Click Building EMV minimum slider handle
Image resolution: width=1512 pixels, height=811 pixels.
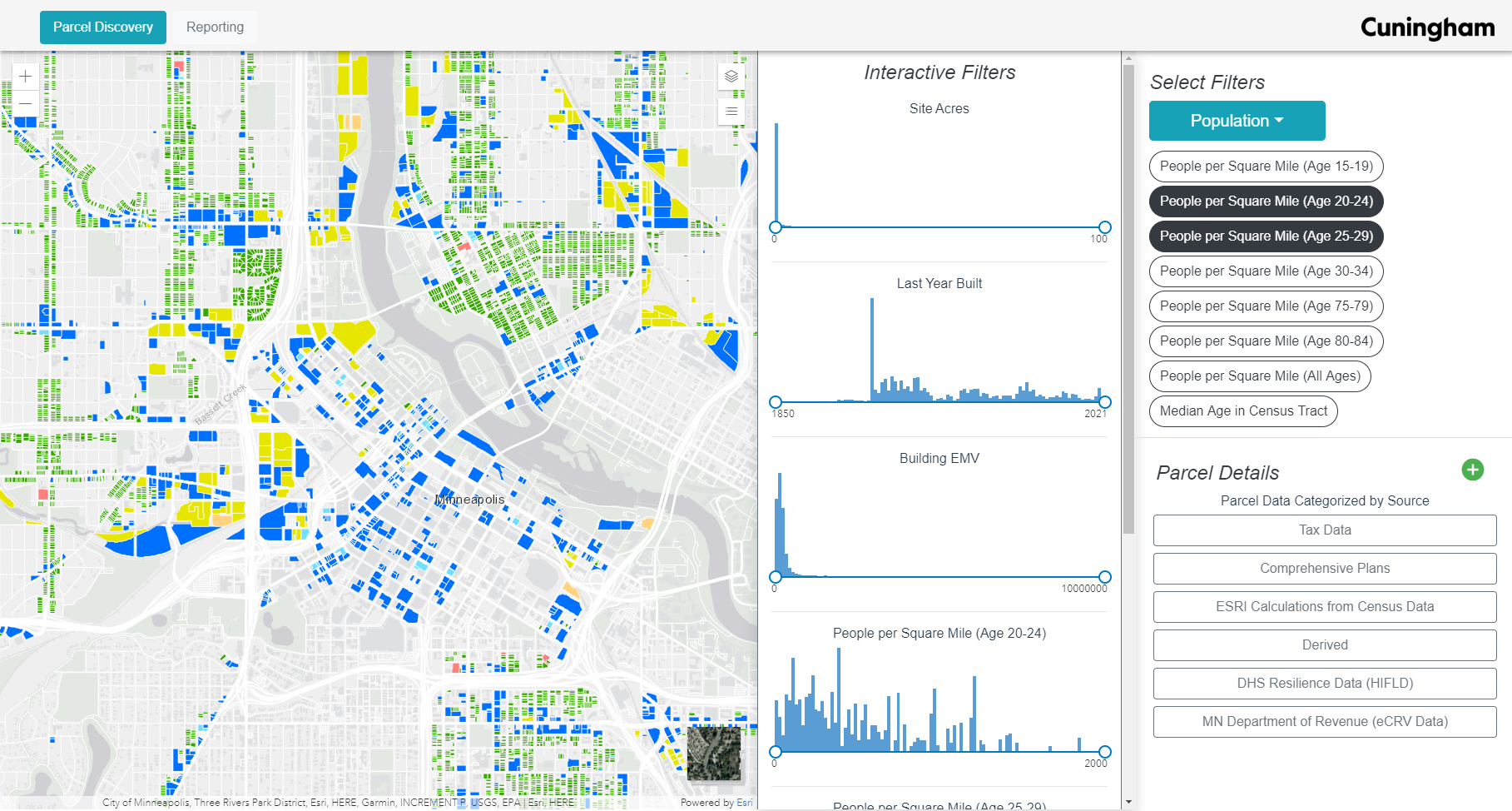(776, 577)
